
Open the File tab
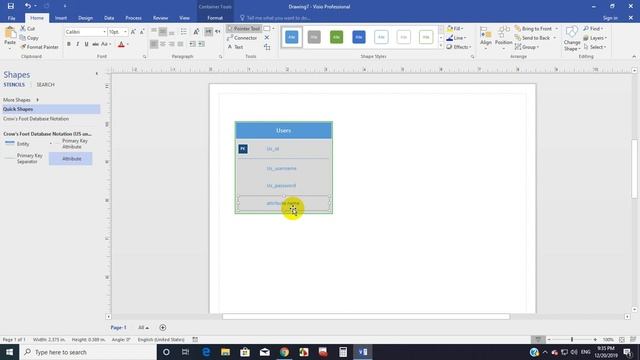coord(11,18)
